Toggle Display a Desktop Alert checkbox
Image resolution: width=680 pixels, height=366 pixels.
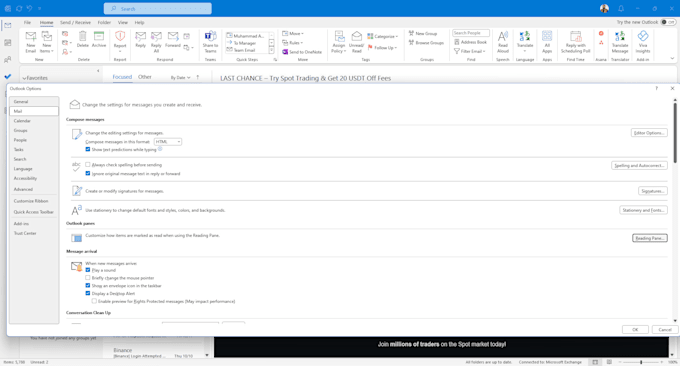click(x=88, y=294)
